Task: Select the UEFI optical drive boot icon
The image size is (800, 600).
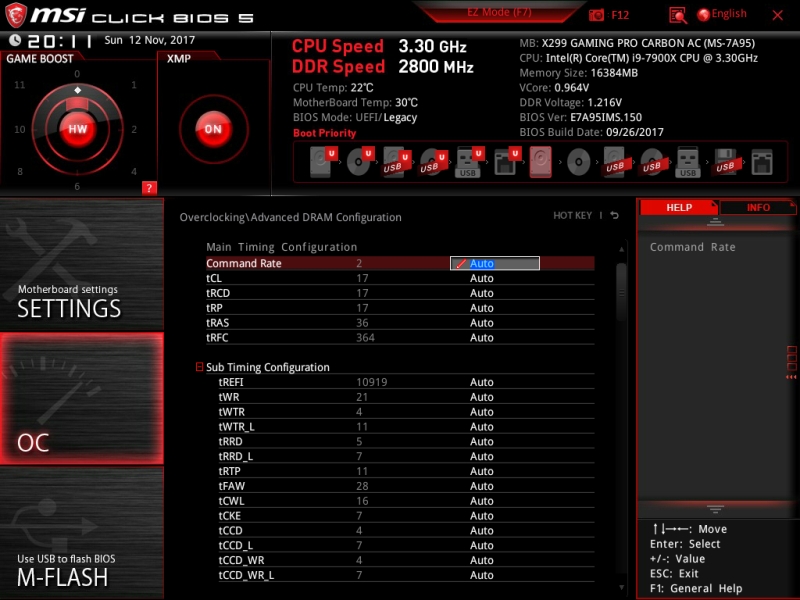Action: click(360, 162)
